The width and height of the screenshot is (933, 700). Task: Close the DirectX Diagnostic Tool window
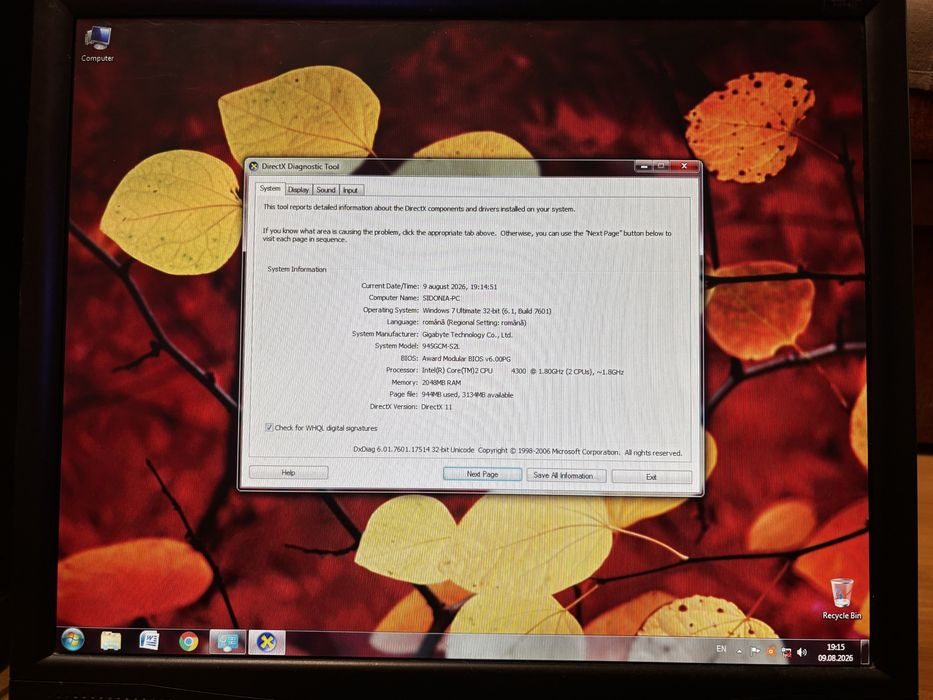tap(684, 166)
